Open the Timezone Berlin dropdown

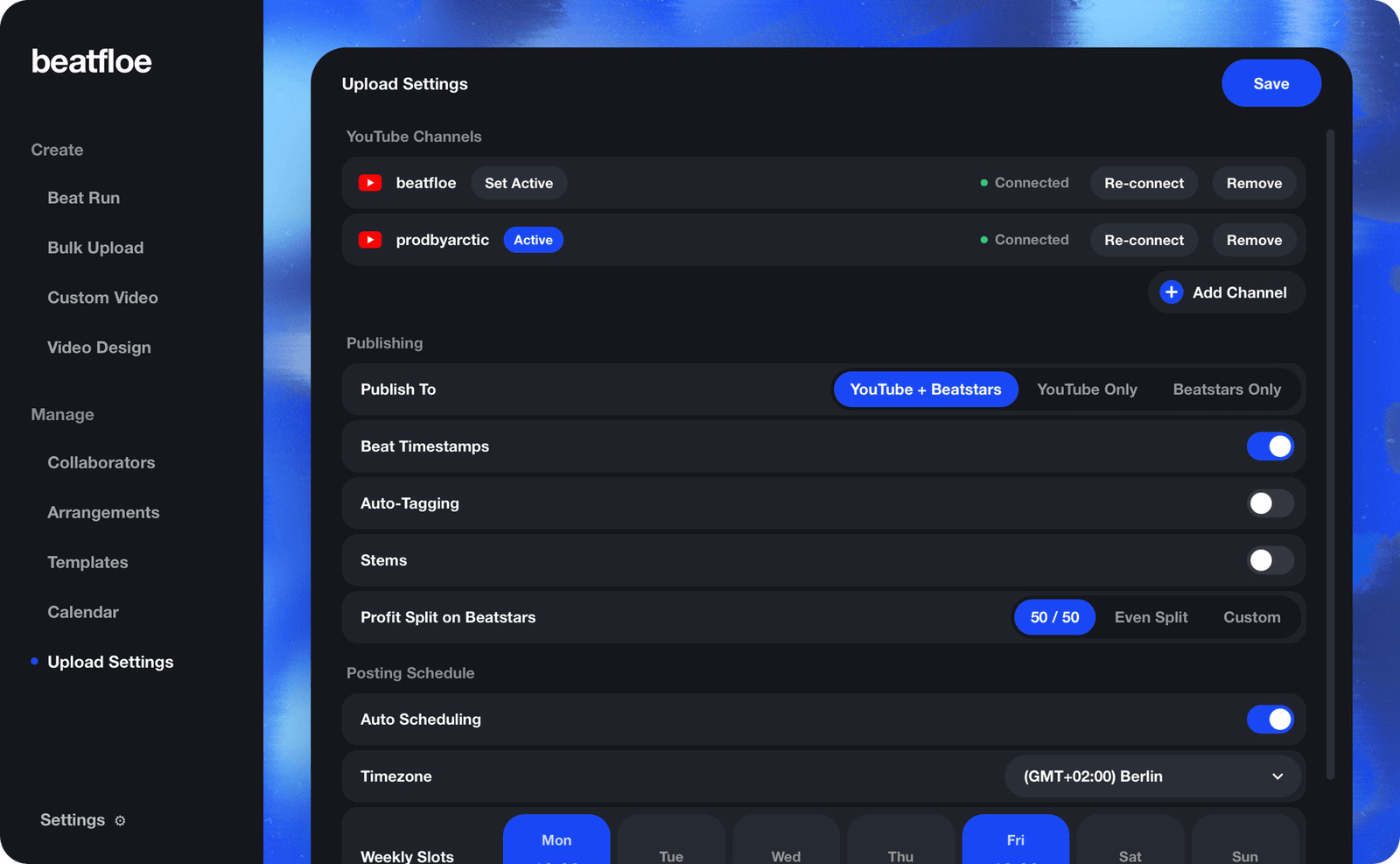pos(1152,776)
